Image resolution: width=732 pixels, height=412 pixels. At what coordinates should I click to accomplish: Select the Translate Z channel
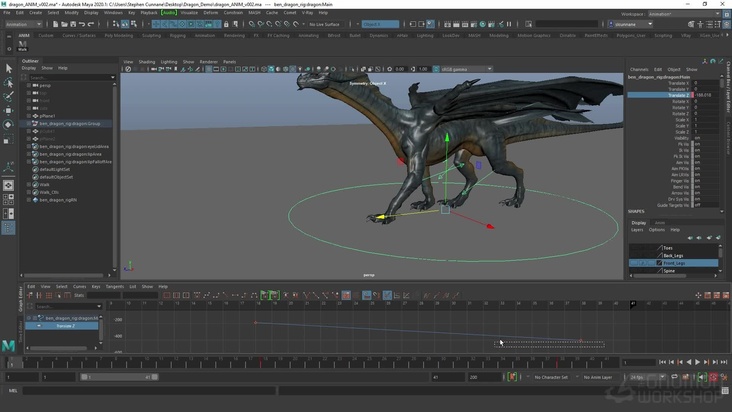click(x=680, y=95)
